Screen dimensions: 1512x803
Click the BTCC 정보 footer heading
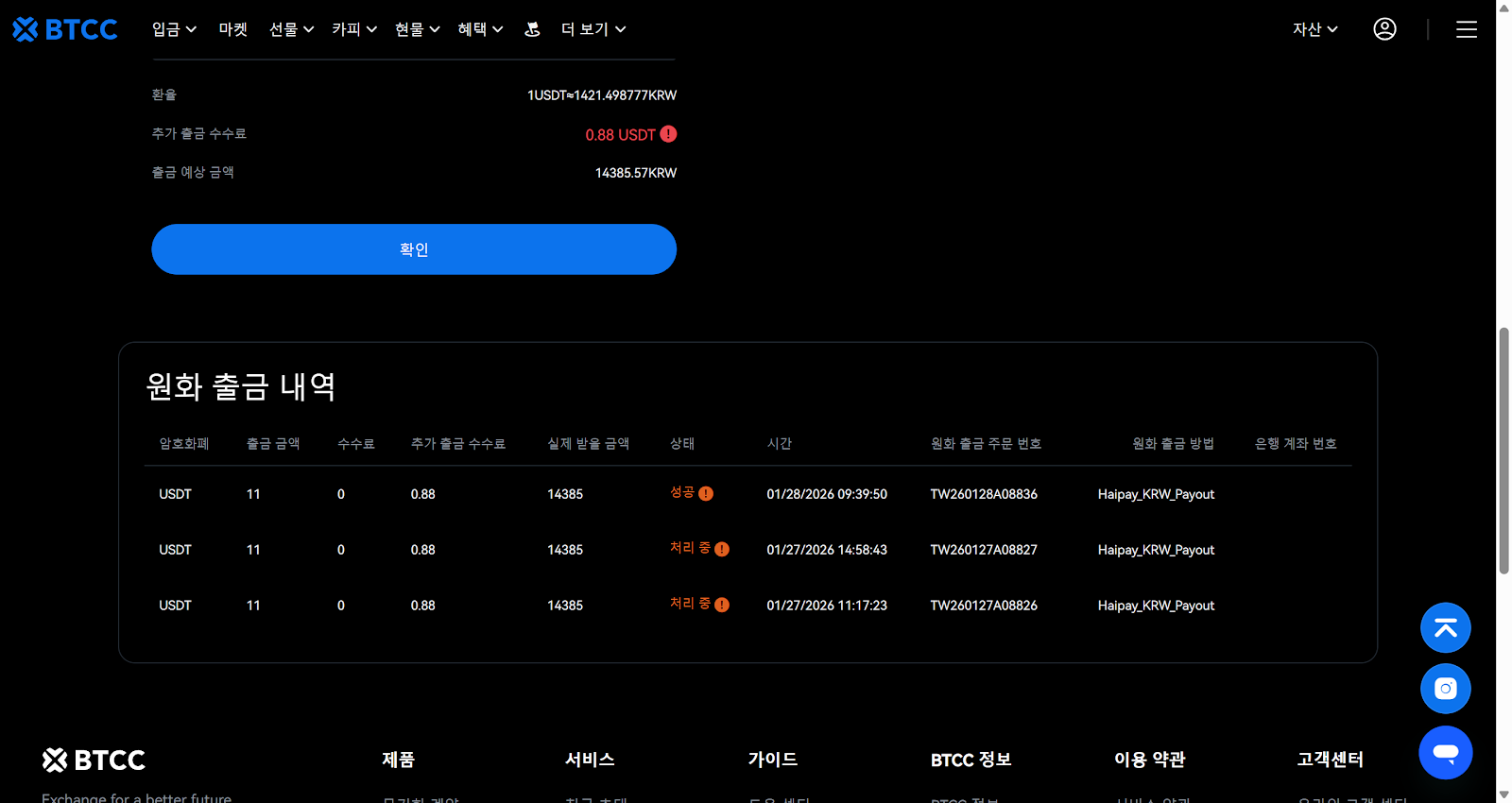pyautogui.click(x=971, y=760)
